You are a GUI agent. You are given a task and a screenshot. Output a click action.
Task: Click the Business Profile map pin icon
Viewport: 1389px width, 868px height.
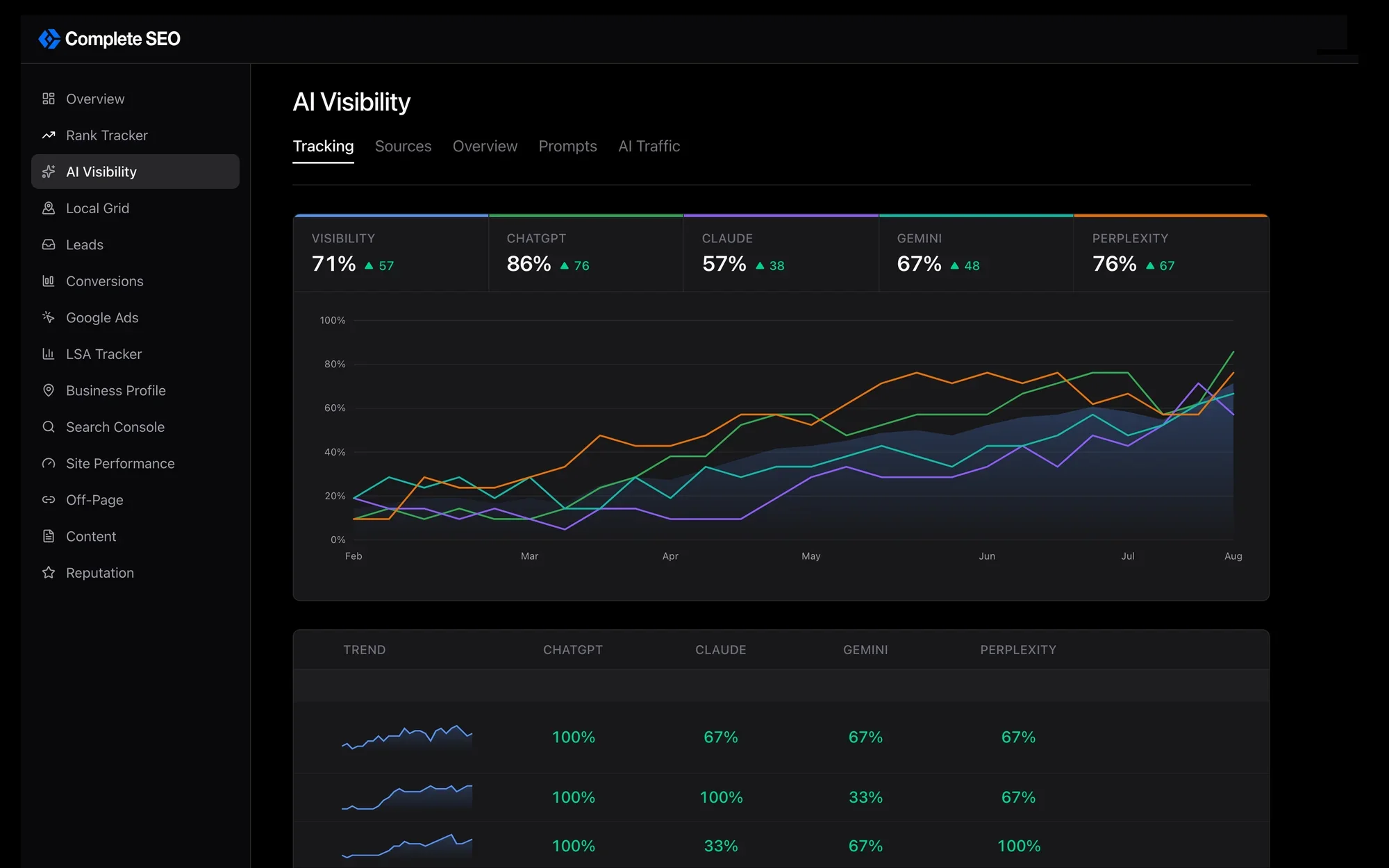49,390
